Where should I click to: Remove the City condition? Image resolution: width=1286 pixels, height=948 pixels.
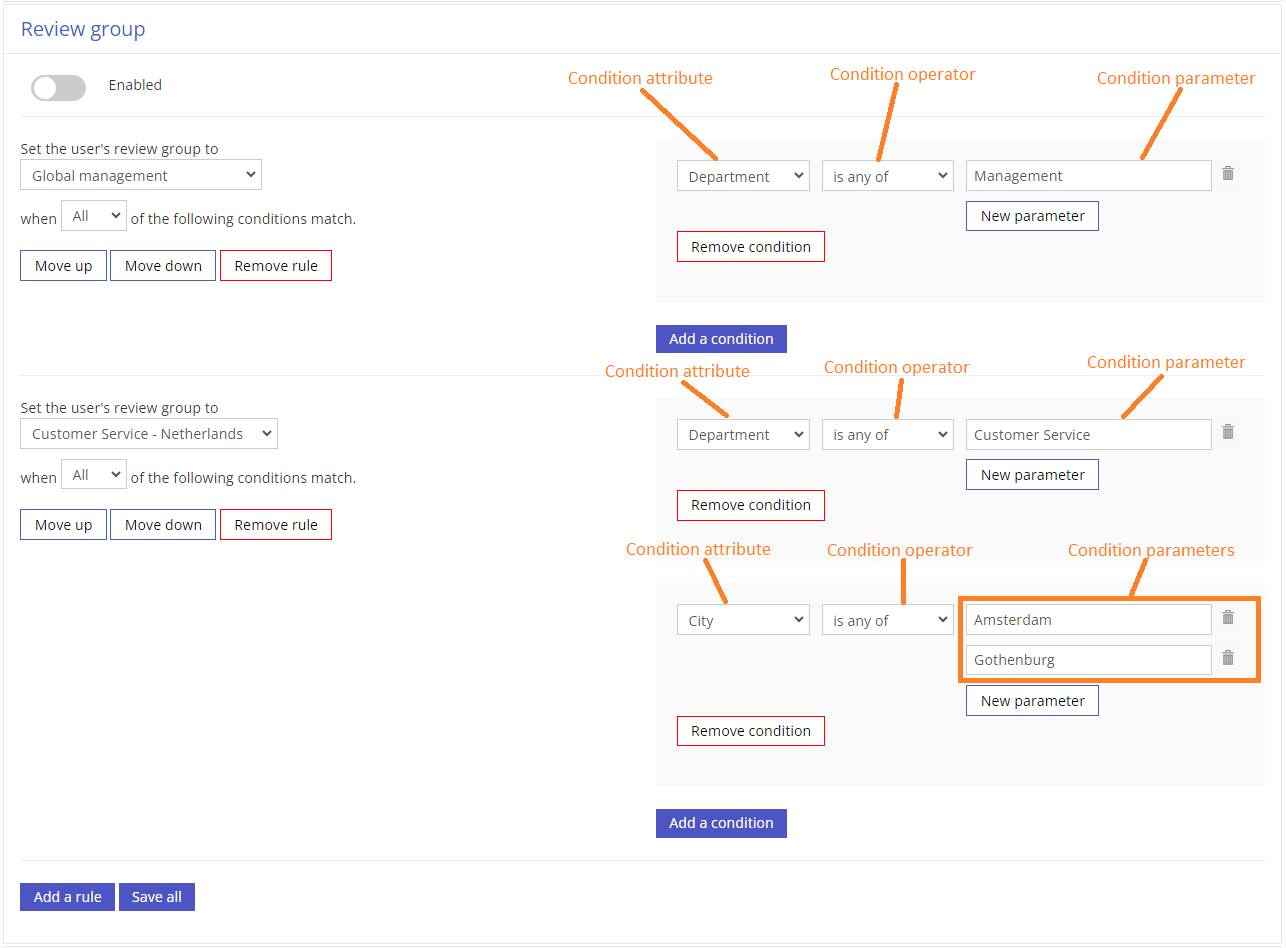coord(750,731)
